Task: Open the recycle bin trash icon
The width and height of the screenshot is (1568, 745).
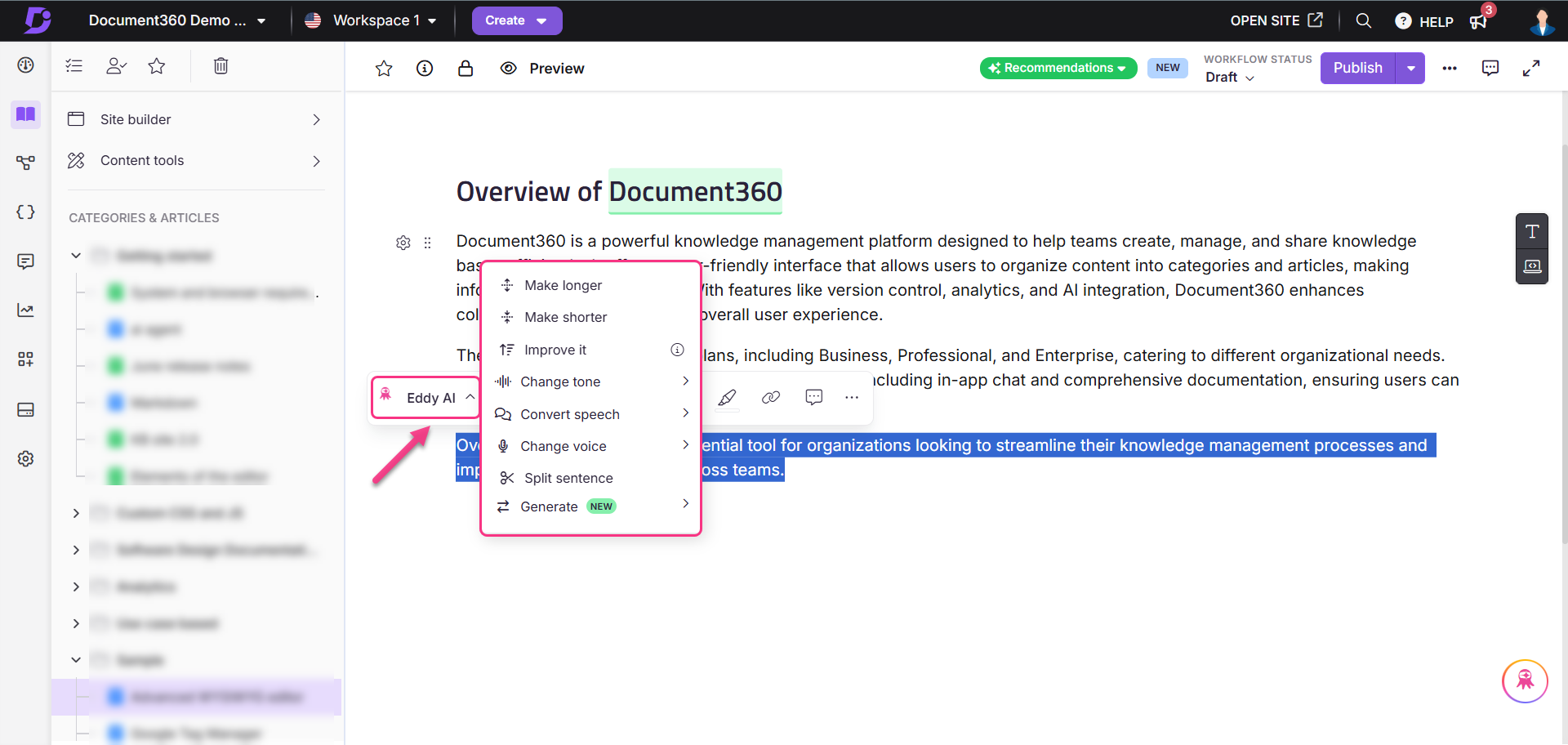Action: click(x=220, y=66)
